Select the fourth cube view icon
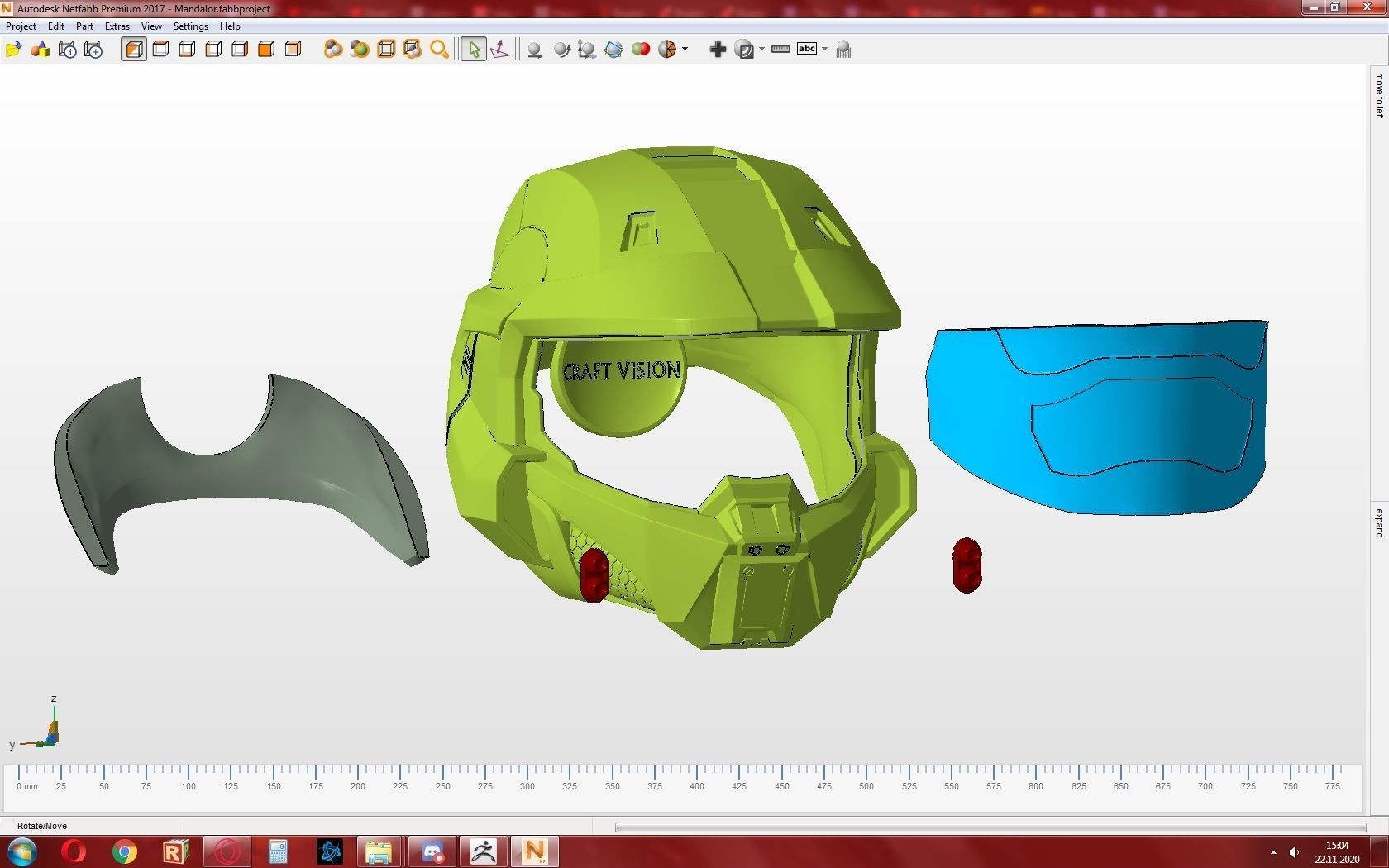 (x=213, y=50)
